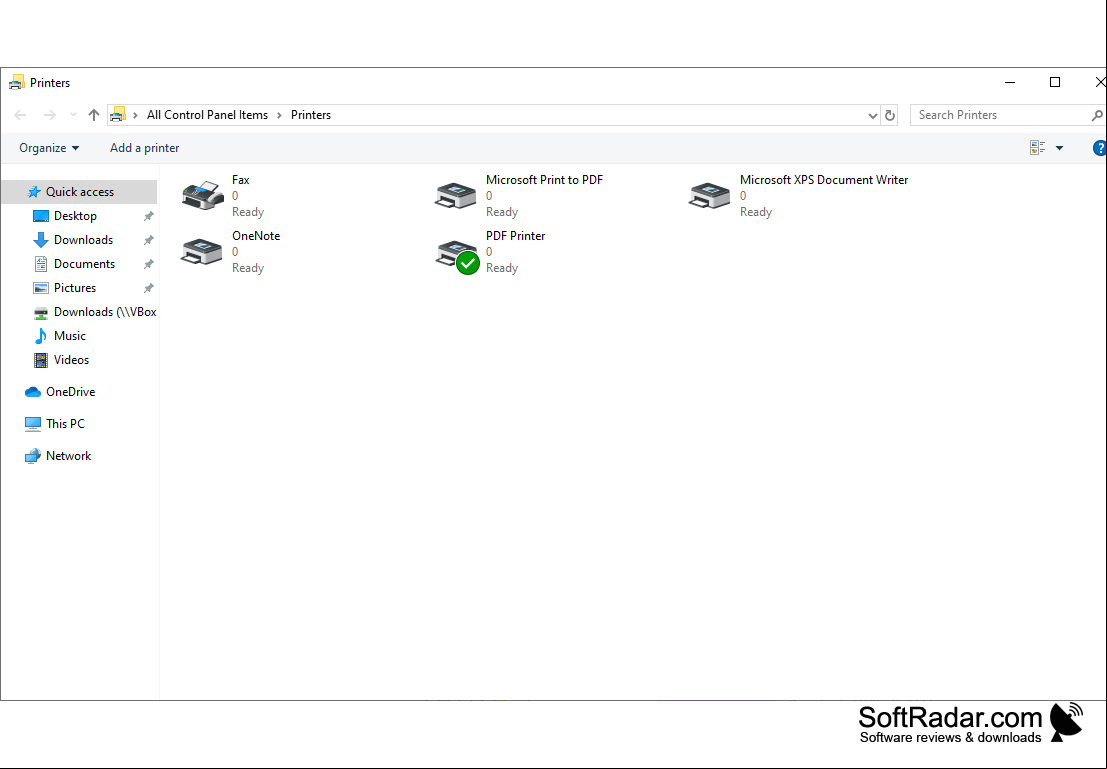The height and width of the screenshot is (769, 1107).
Task: Click the Documents icon in sidebar
Action: coord(41,264)
